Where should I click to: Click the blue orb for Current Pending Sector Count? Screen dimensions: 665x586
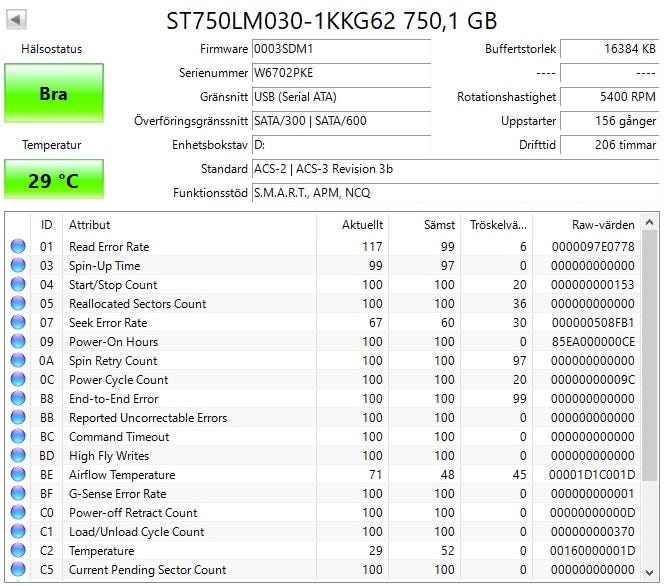(18, 570)
